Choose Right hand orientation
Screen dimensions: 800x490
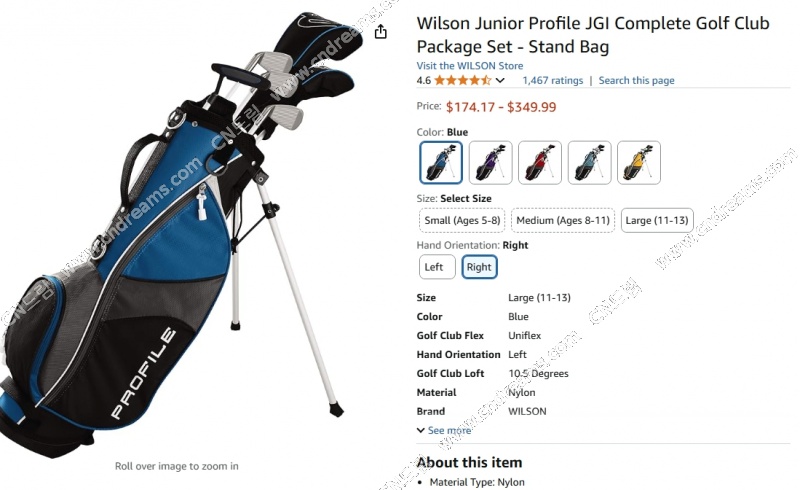coord(479,267)
